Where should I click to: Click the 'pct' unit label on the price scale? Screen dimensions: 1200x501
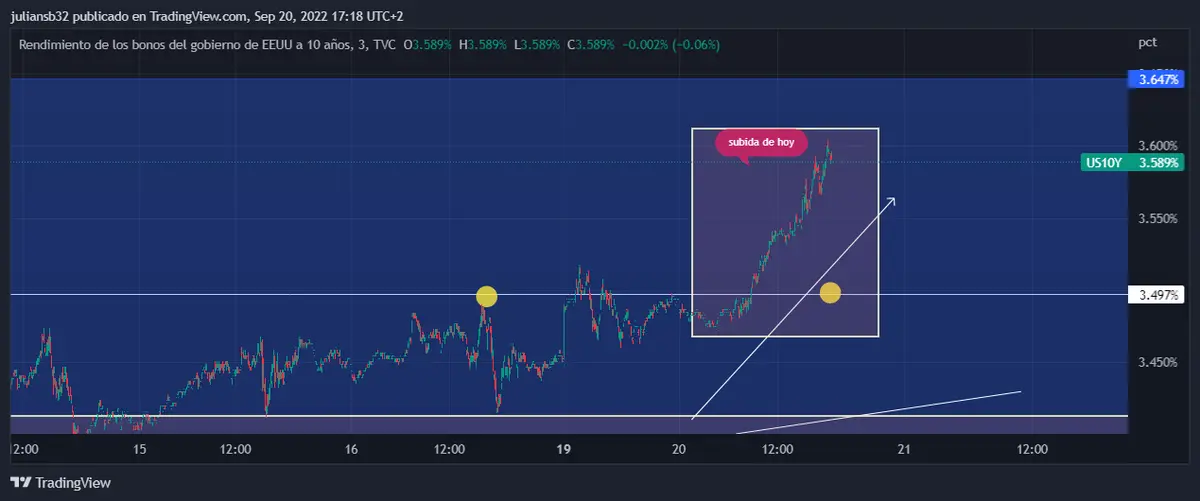coord(1147,43)
